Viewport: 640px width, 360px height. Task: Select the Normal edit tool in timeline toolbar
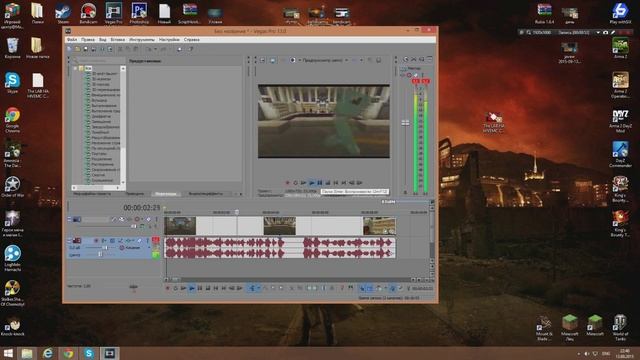tap(252, 288)
